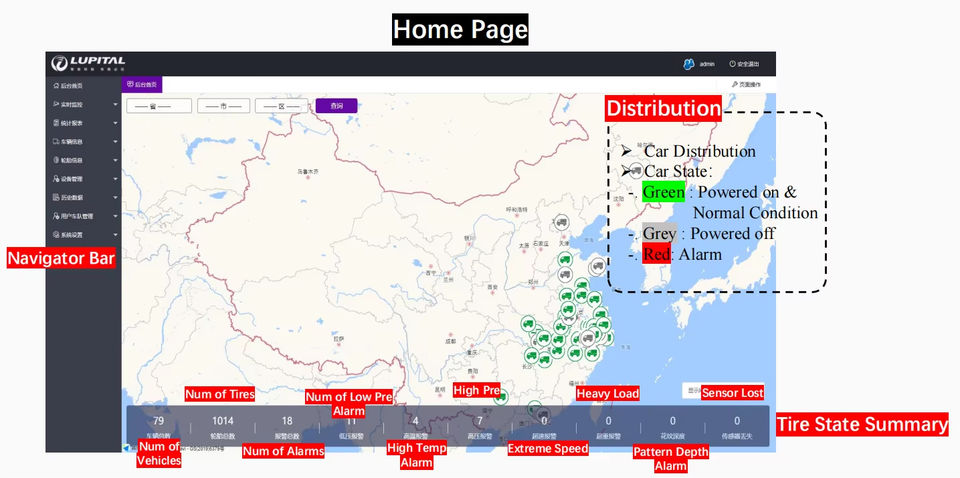Click the 用户车队管理 user fleet sidebar icon
The image size is (960, 478).
56,217
